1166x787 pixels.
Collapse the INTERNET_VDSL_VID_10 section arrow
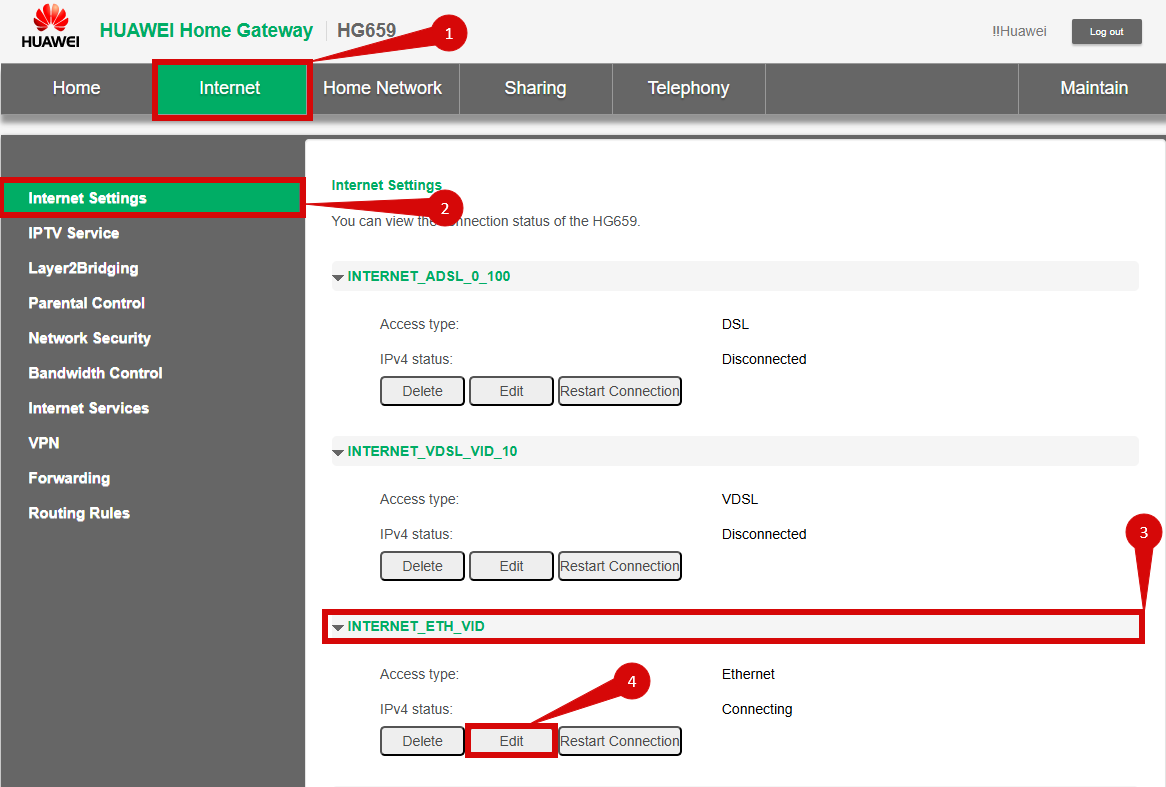338,452
